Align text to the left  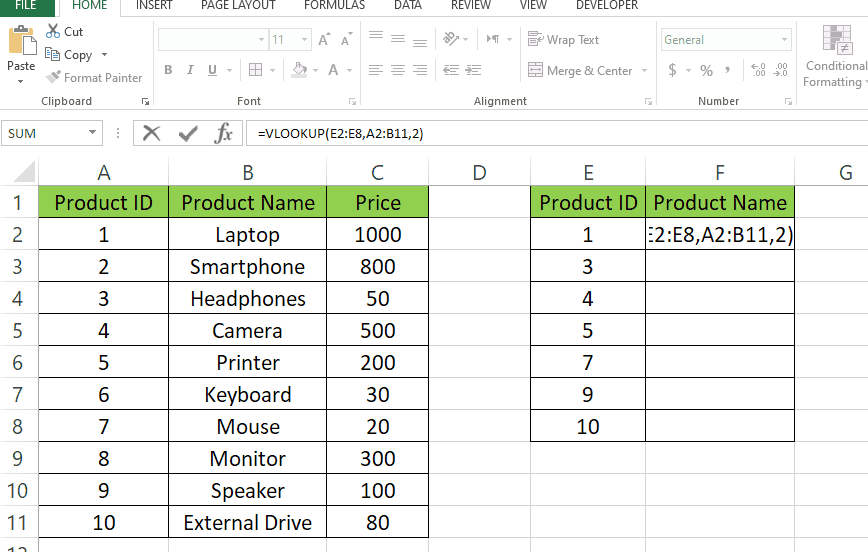[x=376, y=70]
